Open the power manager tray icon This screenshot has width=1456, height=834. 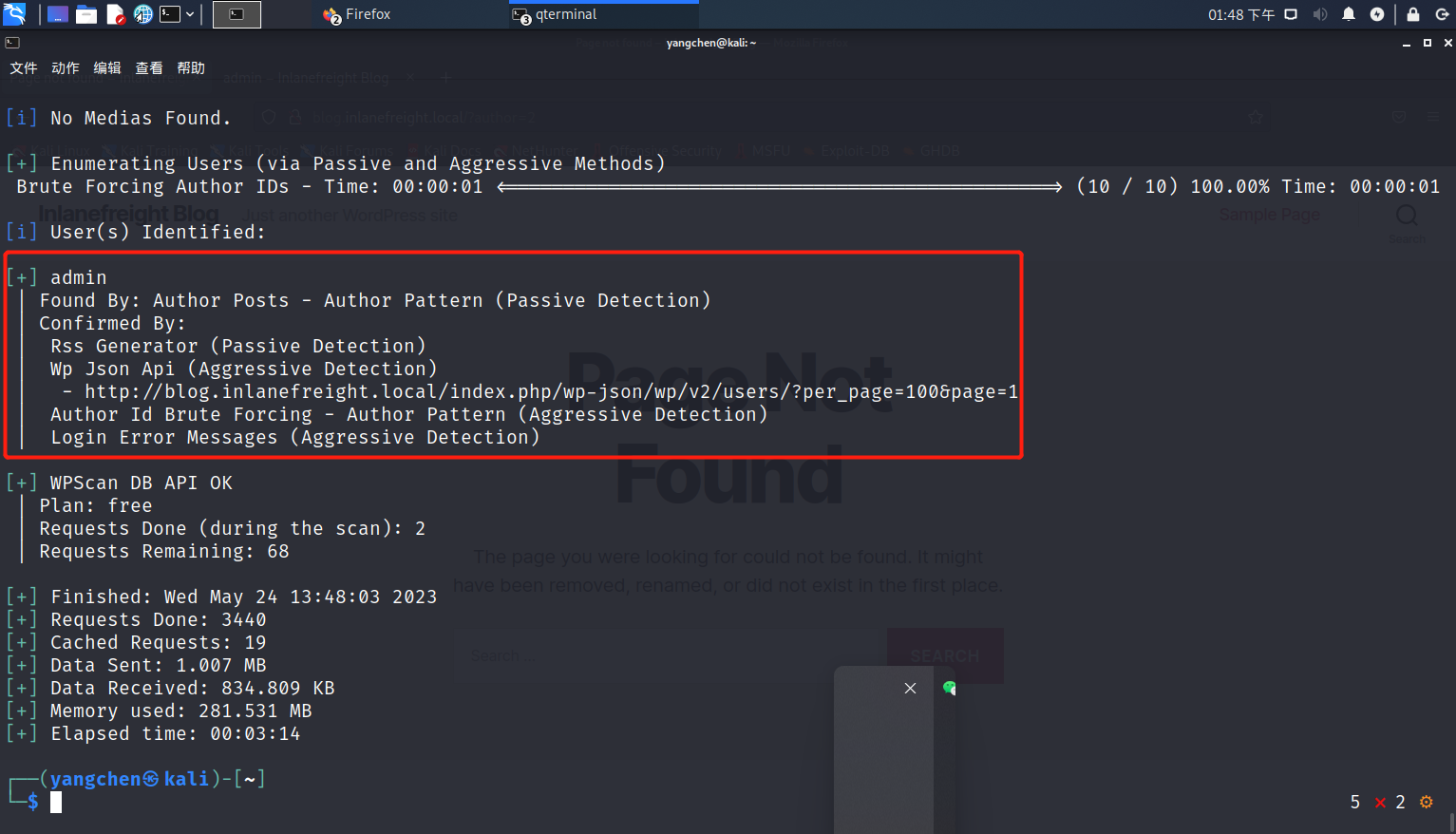coord(1378,13)
